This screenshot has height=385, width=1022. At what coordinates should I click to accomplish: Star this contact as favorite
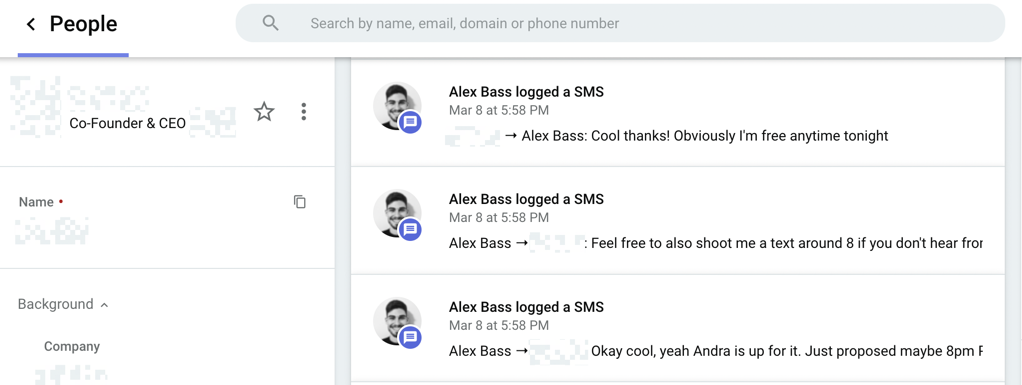264,111
